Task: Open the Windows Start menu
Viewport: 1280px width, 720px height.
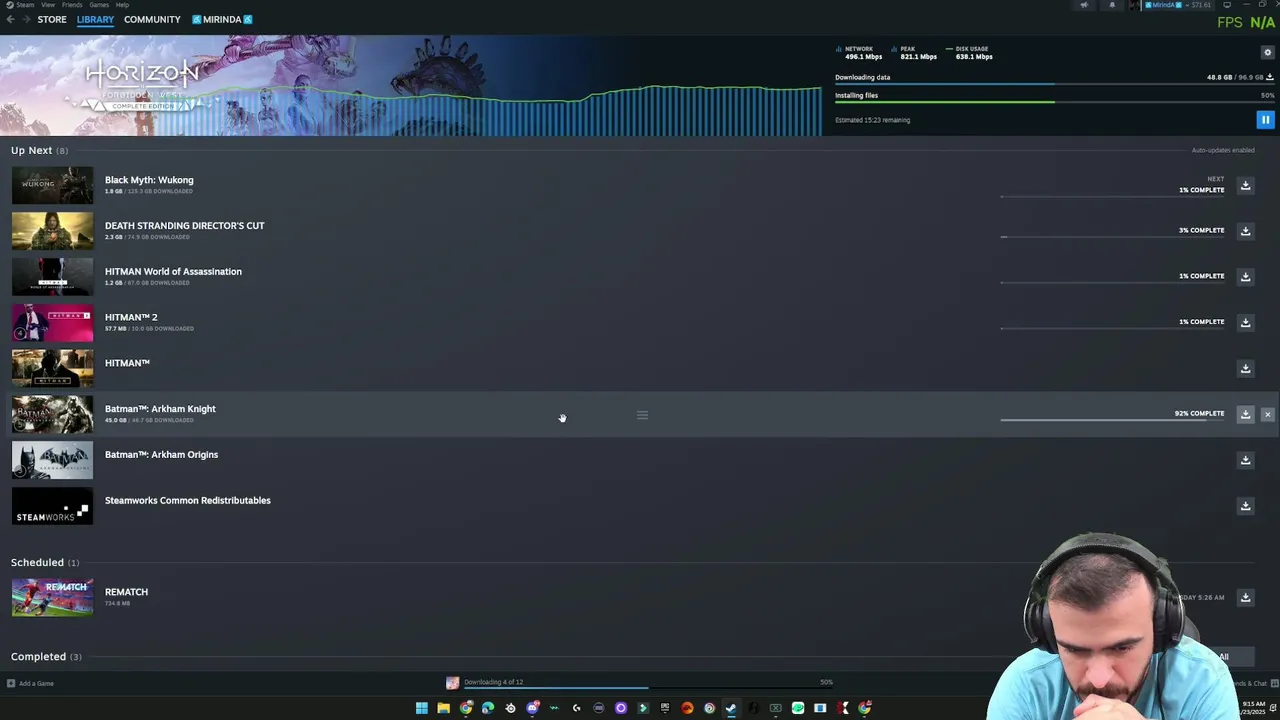Action: click(x=421, y=708)
